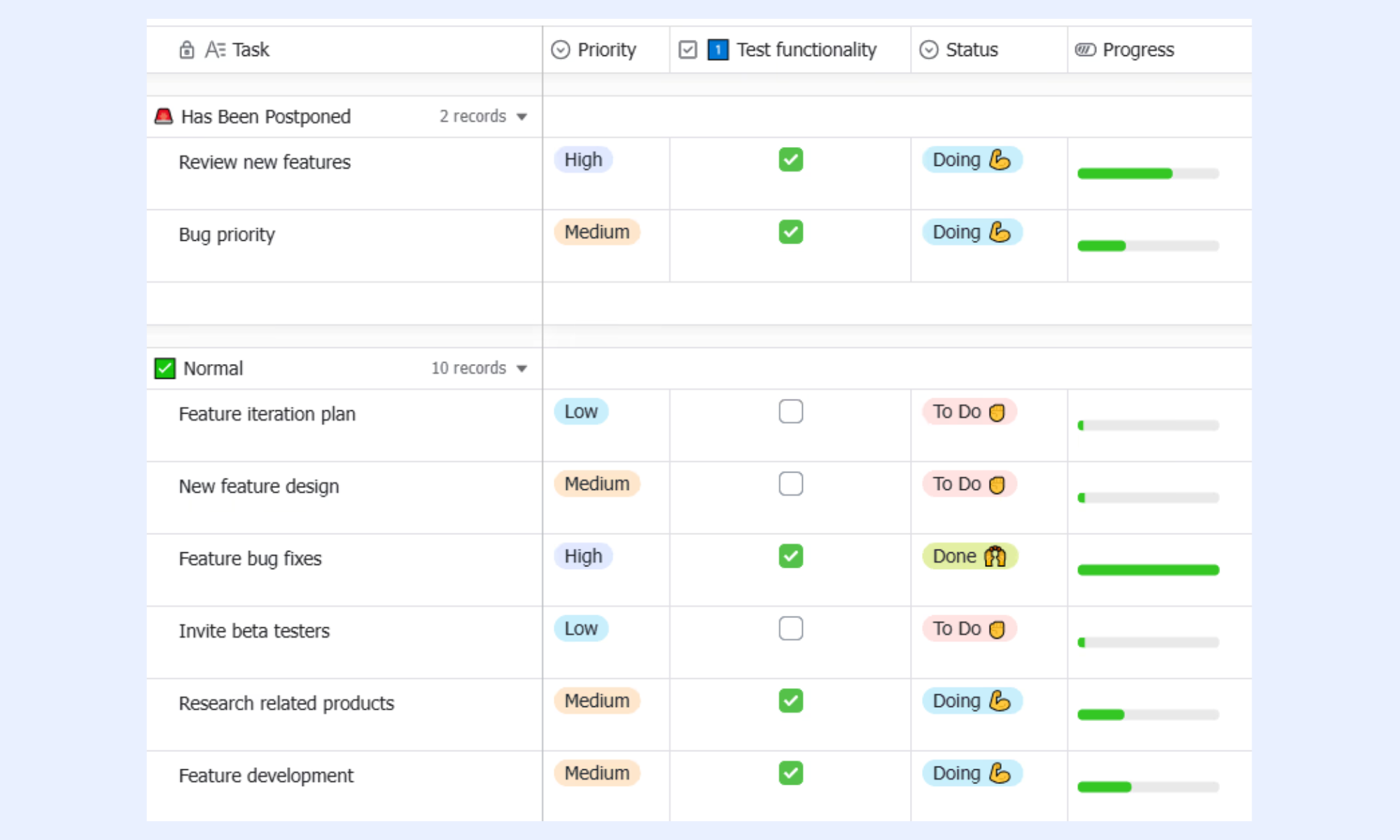Check Test functionality for Invite beta testers
This screenshot has width=1400, height=840.
tap(790, 629)
